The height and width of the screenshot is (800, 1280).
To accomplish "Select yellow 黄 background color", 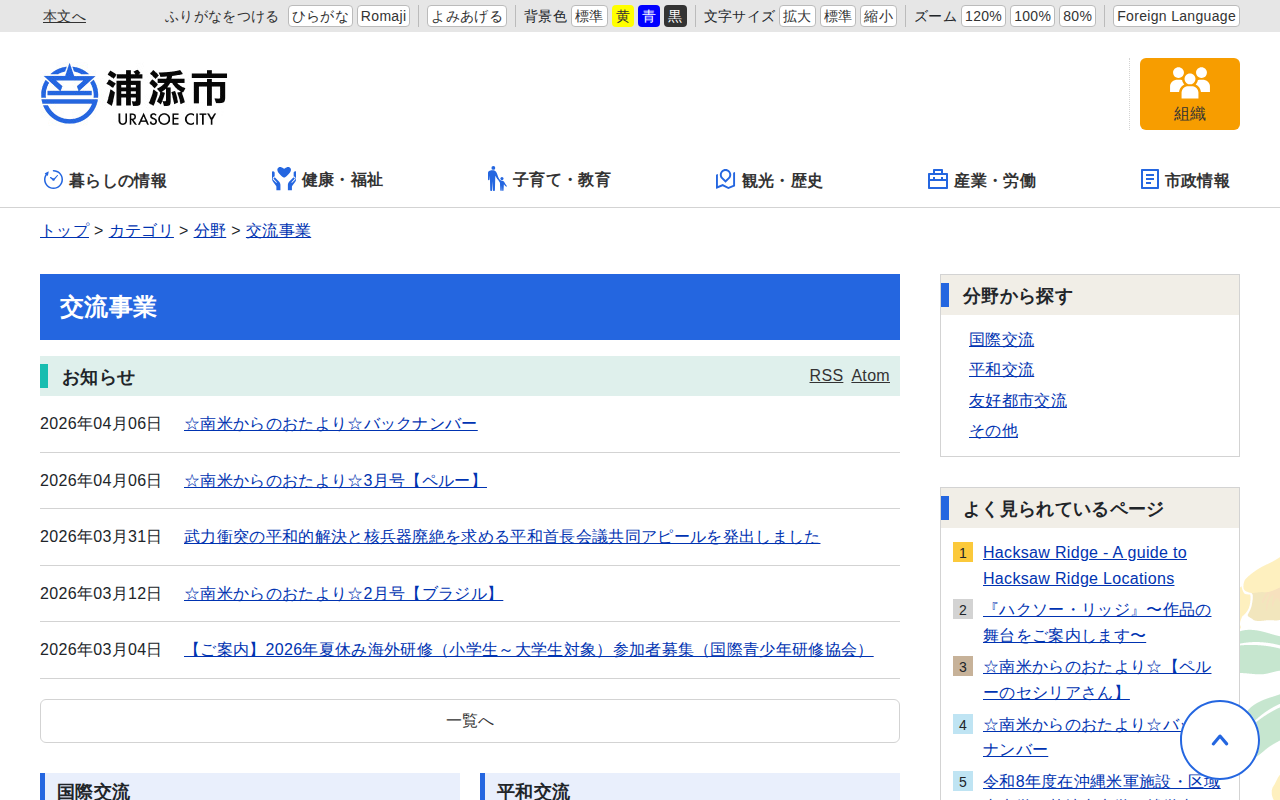I will coord(623,16).
